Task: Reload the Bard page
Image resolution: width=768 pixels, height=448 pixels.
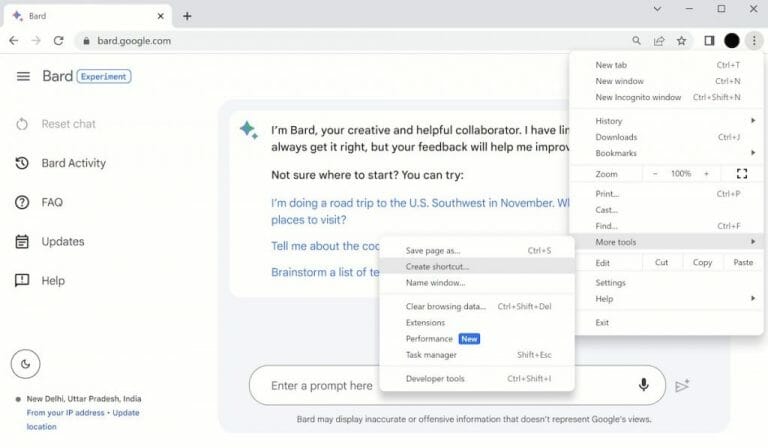Action: (x=58, y=41)
